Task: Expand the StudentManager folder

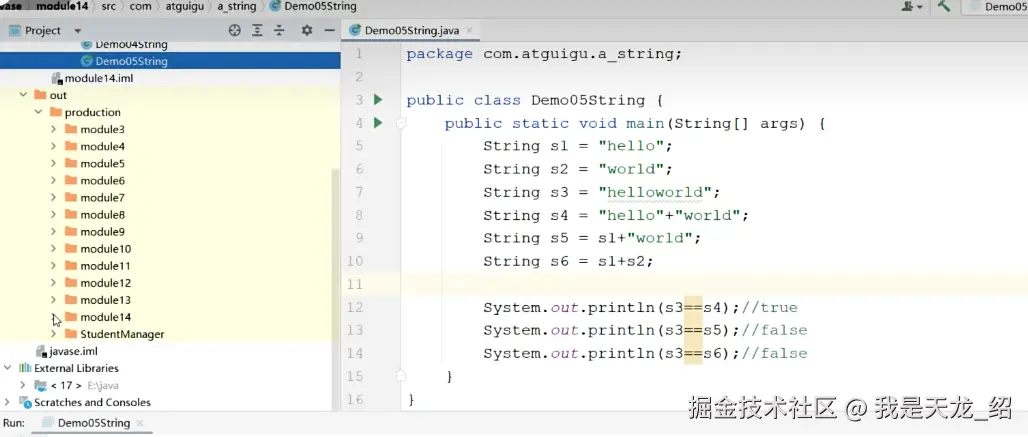Action: pos(54,333)
